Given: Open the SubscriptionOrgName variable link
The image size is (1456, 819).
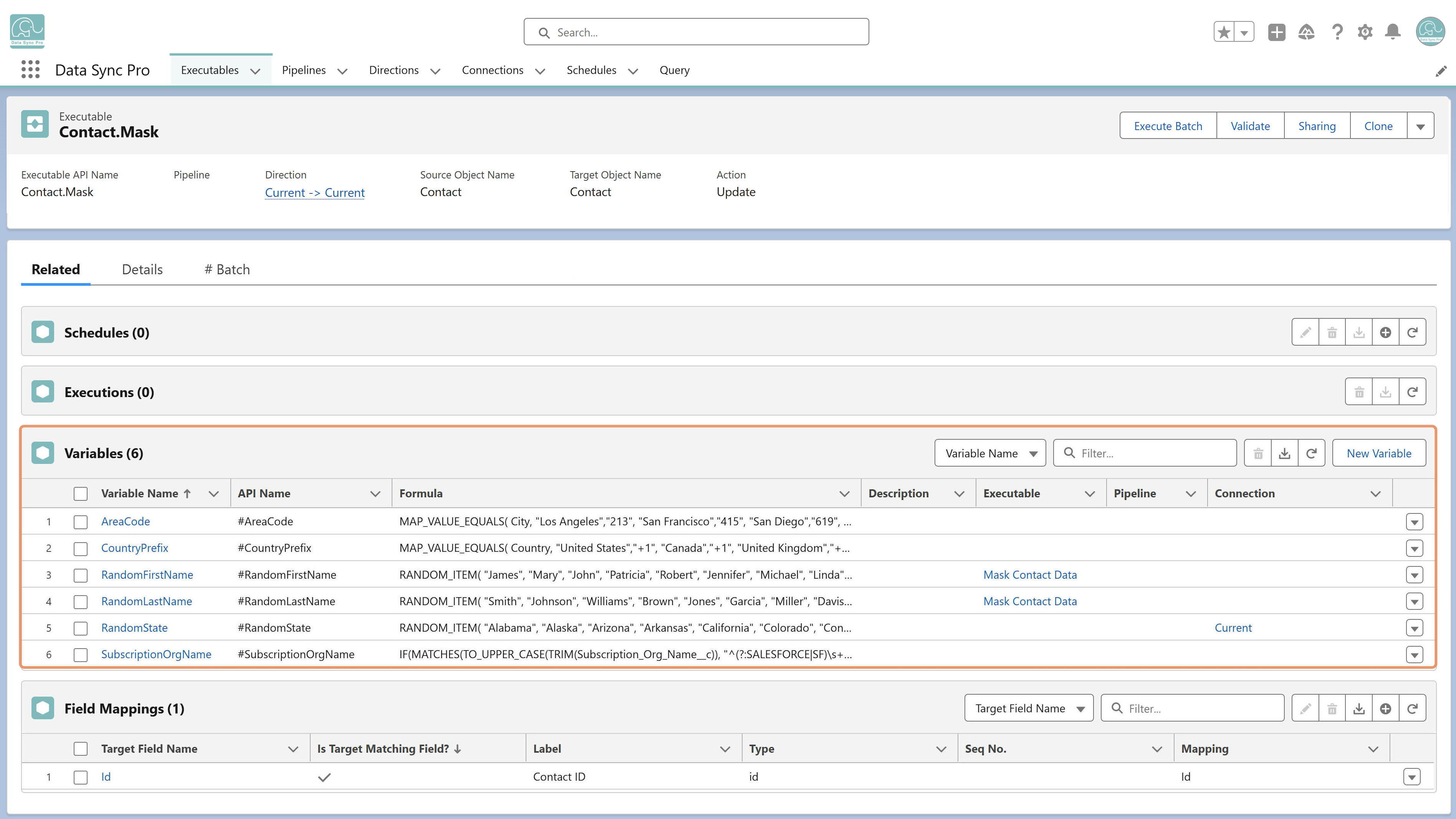Looking at the screenshot, I should [156, 655].
